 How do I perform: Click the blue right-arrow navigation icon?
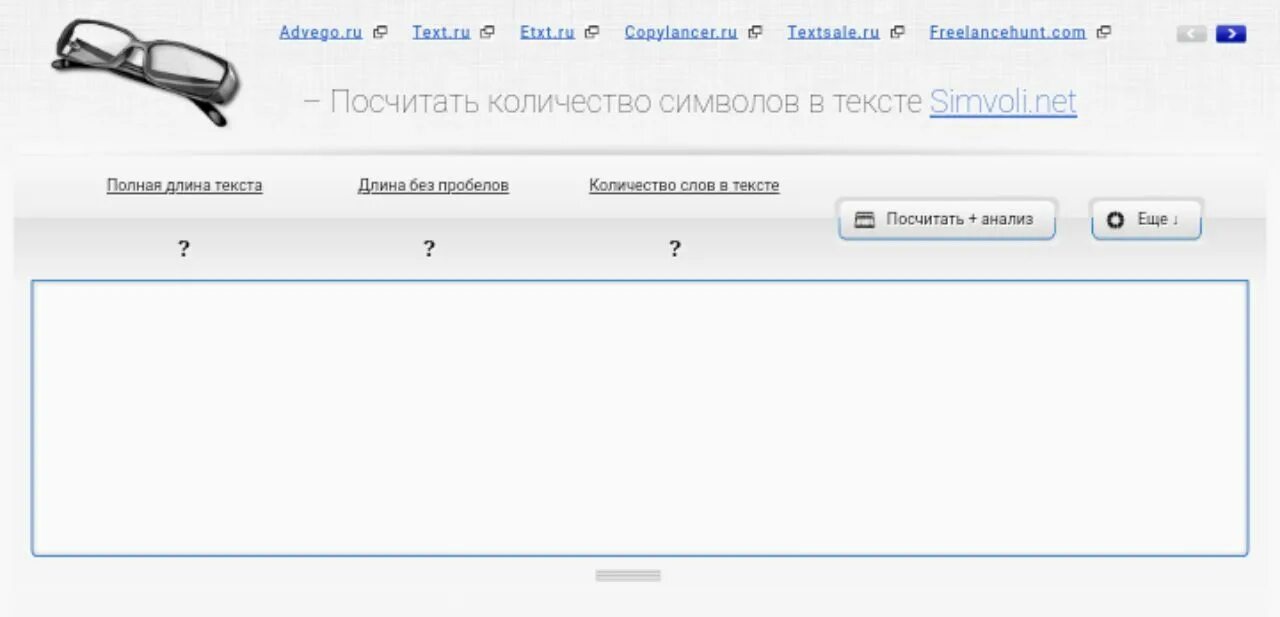pyautogui.click(x=1231, y=33)
